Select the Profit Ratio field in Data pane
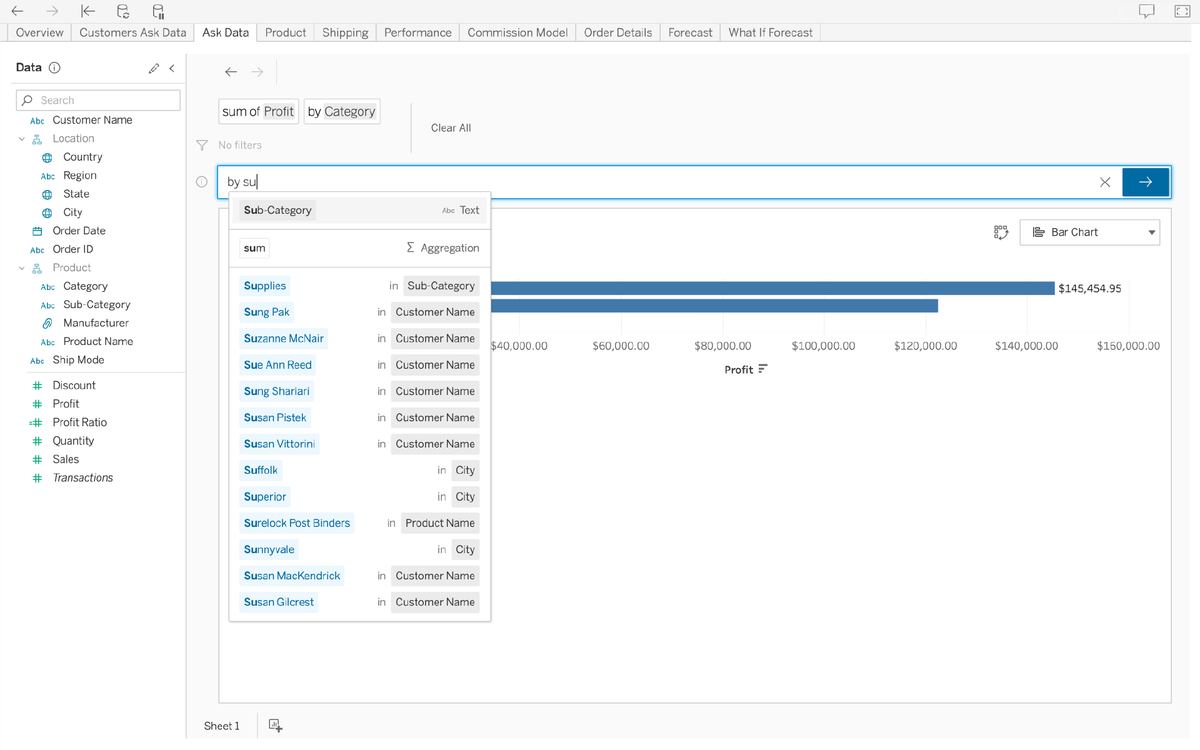 [x=79, y=422]
